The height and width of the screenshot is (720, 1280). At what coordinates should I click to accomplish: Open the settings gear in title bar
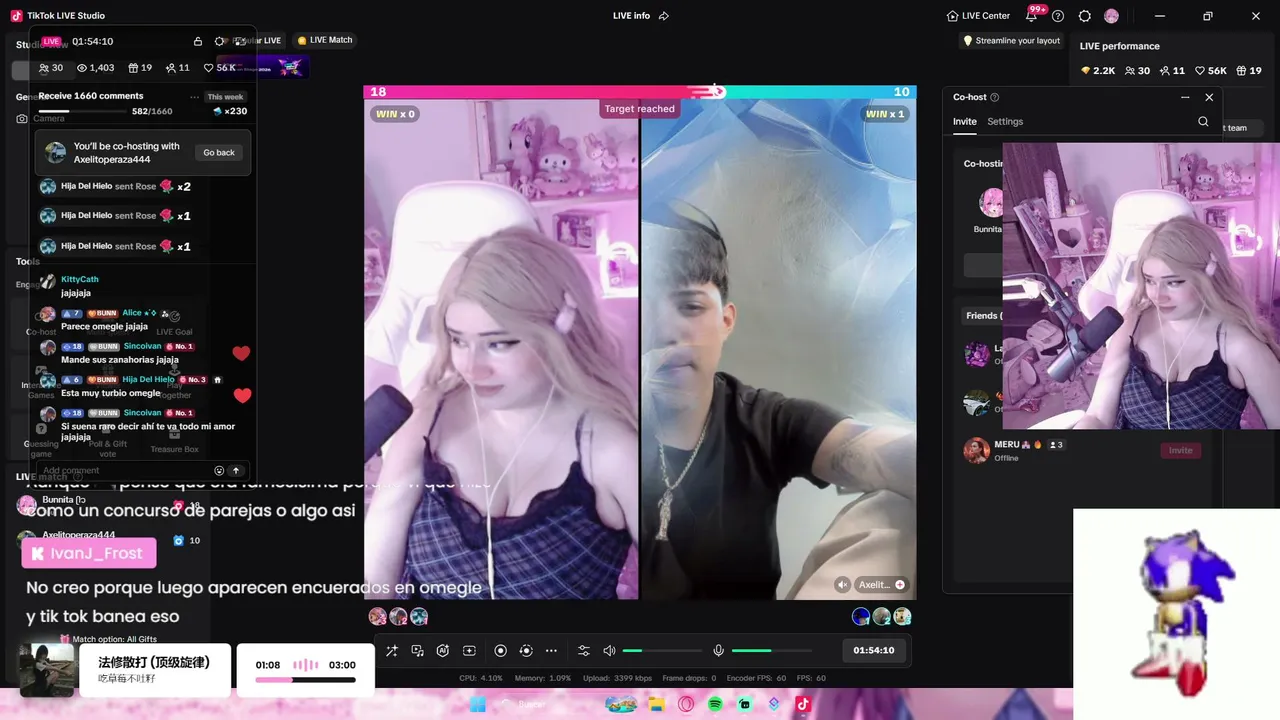(1085, 16)
